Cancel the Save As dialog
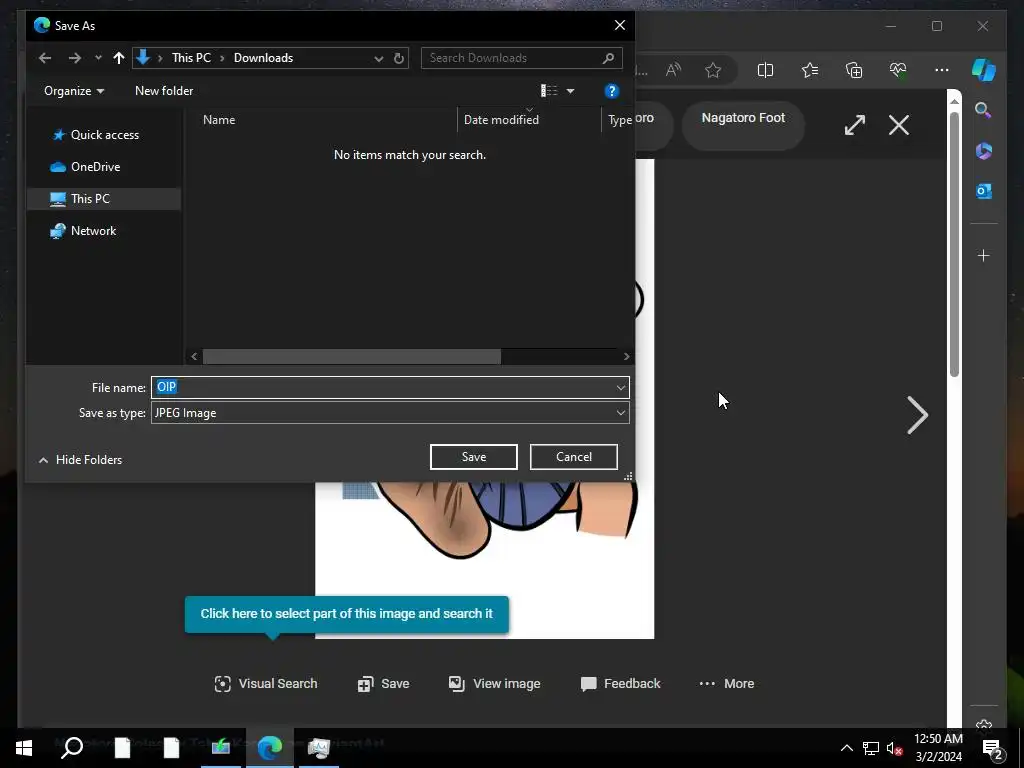 click(573, 456)
